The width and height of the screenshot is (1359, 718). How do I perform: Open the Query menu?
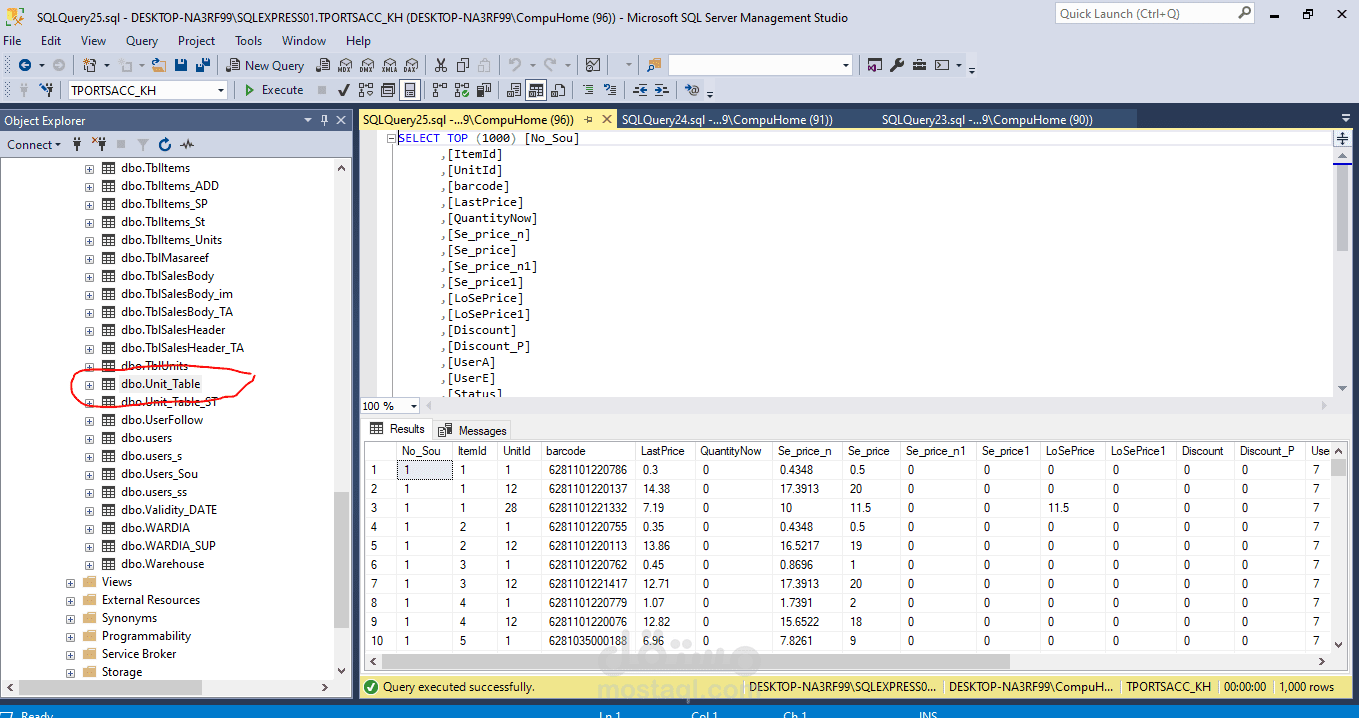click(x=142, y=41)
